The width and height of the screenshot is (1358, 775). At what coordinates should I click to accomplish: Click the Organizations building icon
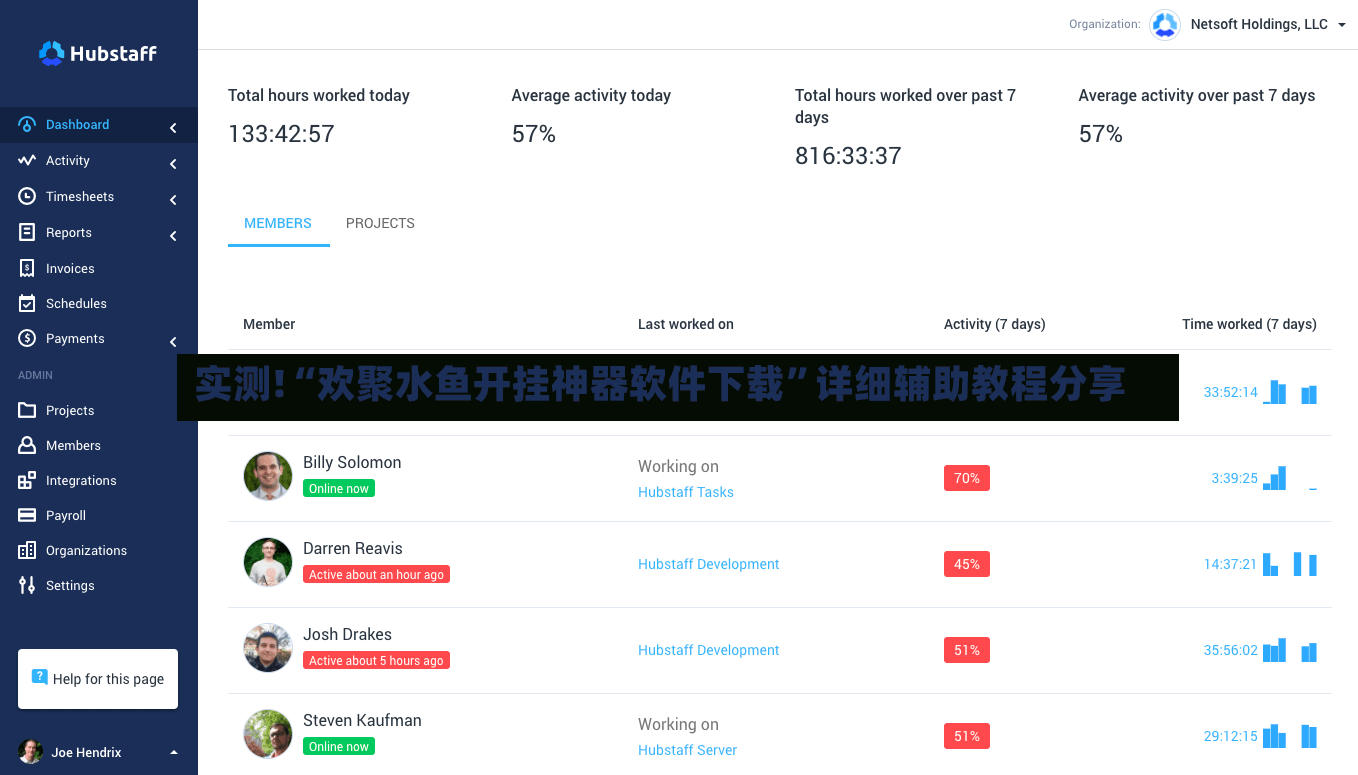(x=27, y=551)
